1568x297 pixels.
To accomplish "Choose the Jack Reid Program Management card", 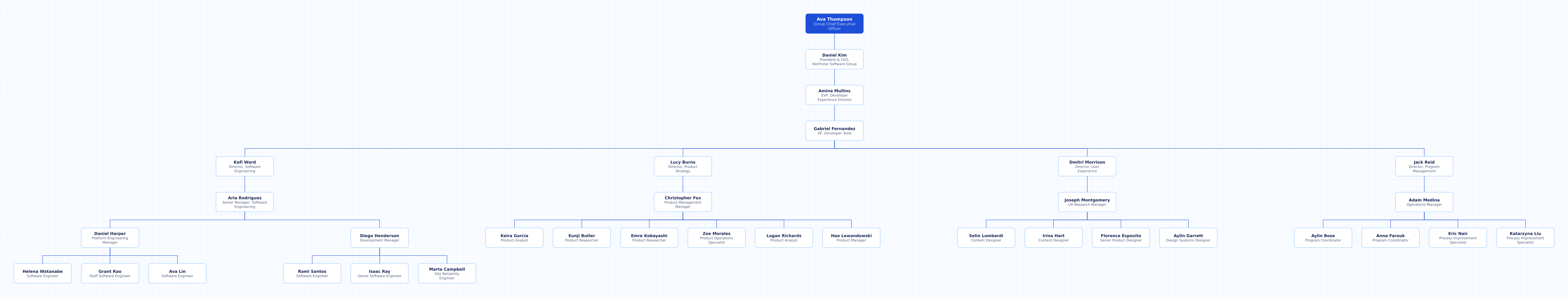I will pyautogui.click(x=1424, y=166).
